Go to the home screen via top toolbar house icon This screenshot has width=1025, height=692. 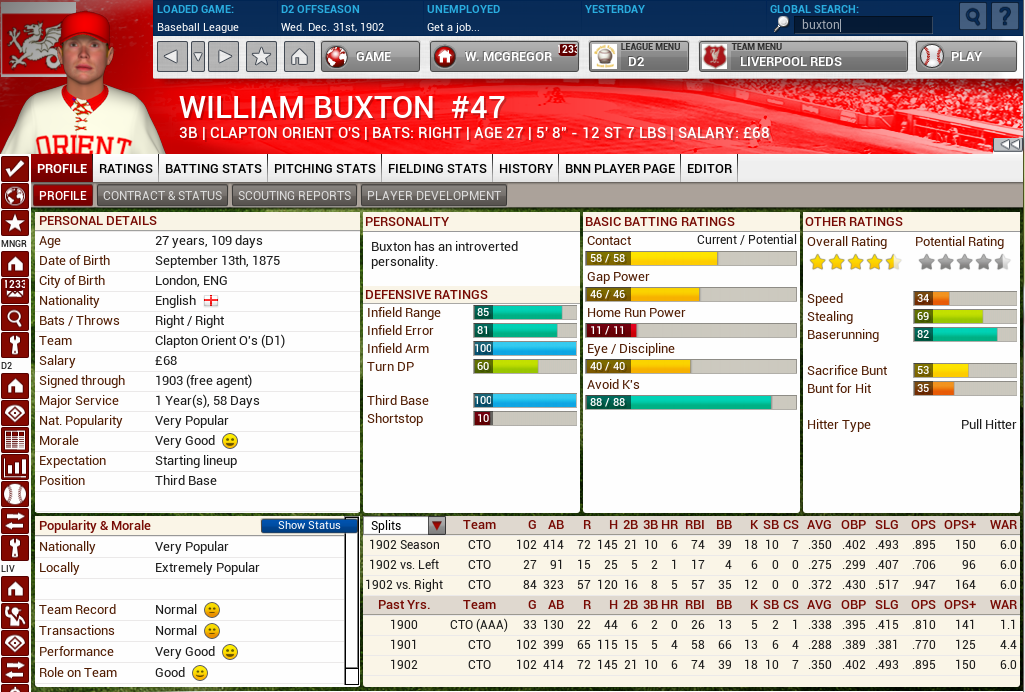[x=298, y=57]
